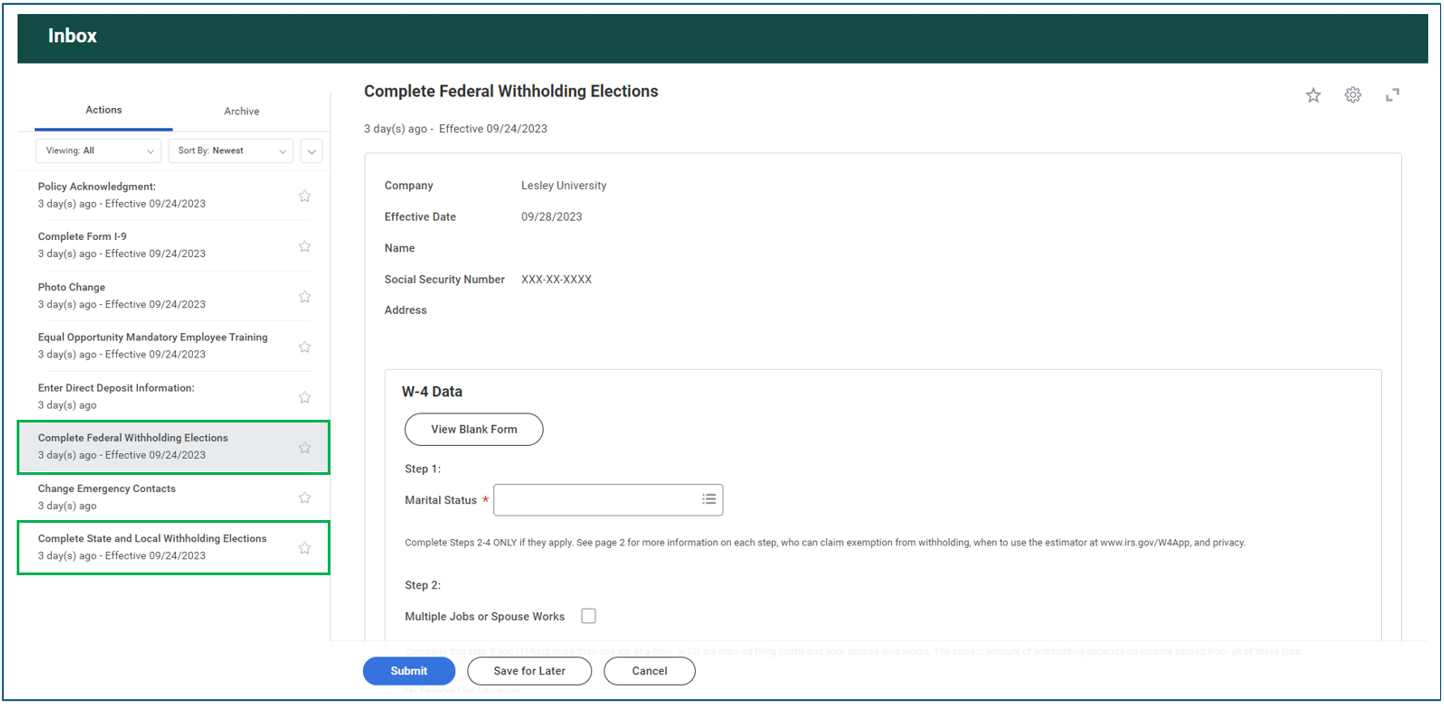Star the Photo Change item
This screenshot has height=706, width=1444.
point(305,297)
